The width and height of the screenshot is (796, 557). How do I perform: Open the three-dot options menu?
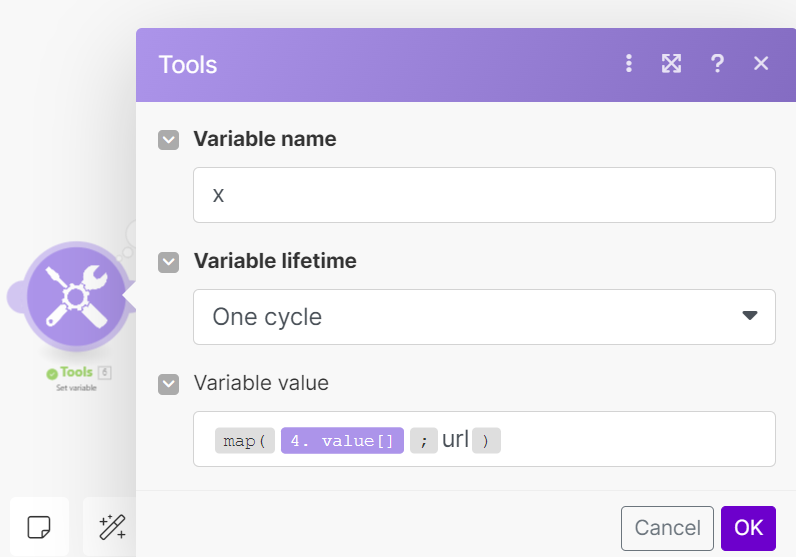[629, 64]
